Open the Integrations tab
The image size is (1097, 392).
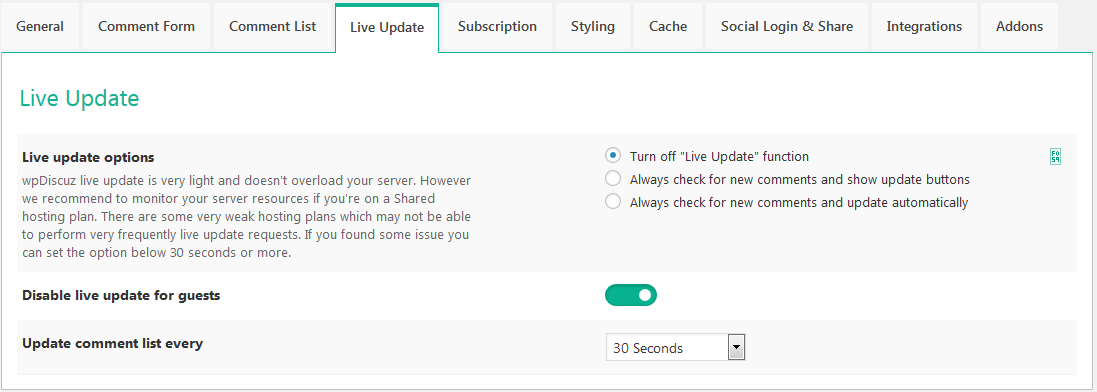click(924, 27)
